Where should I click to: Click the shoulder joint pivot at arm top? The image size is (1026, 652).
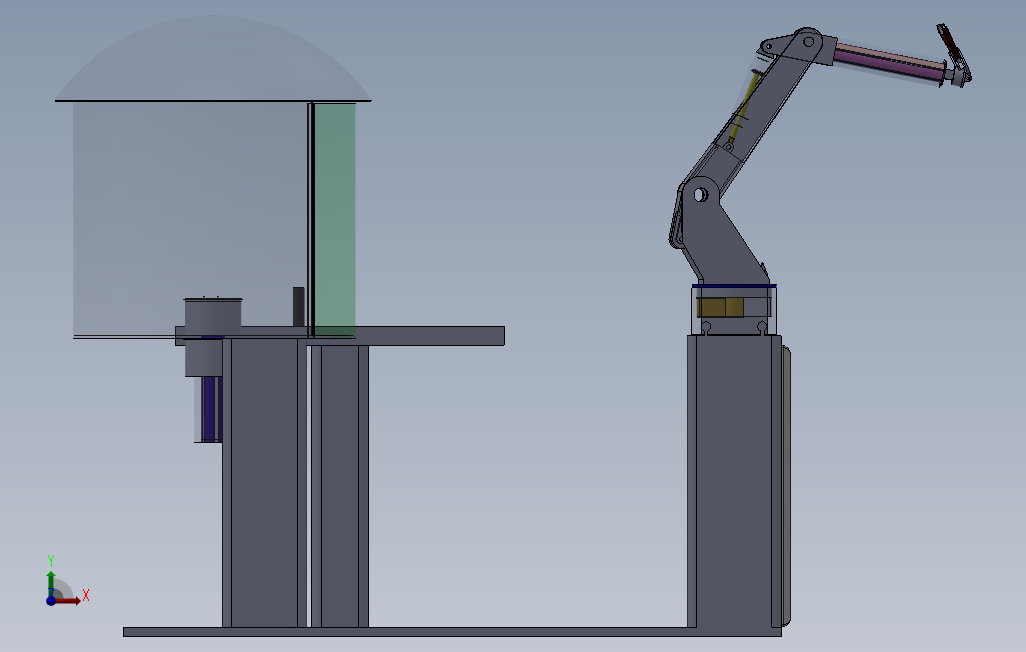tap(809, 42)
